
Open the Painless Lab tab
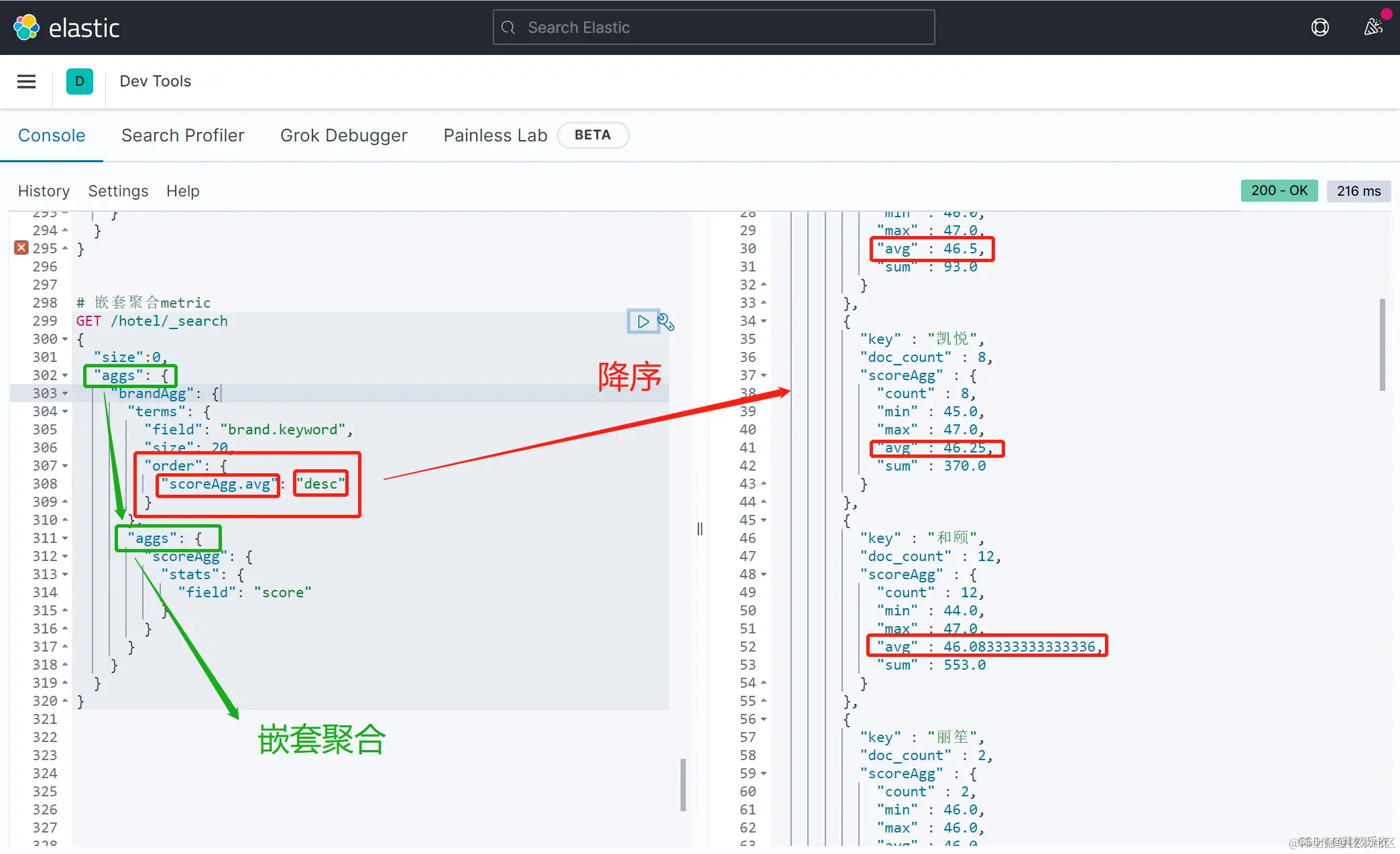495,135
